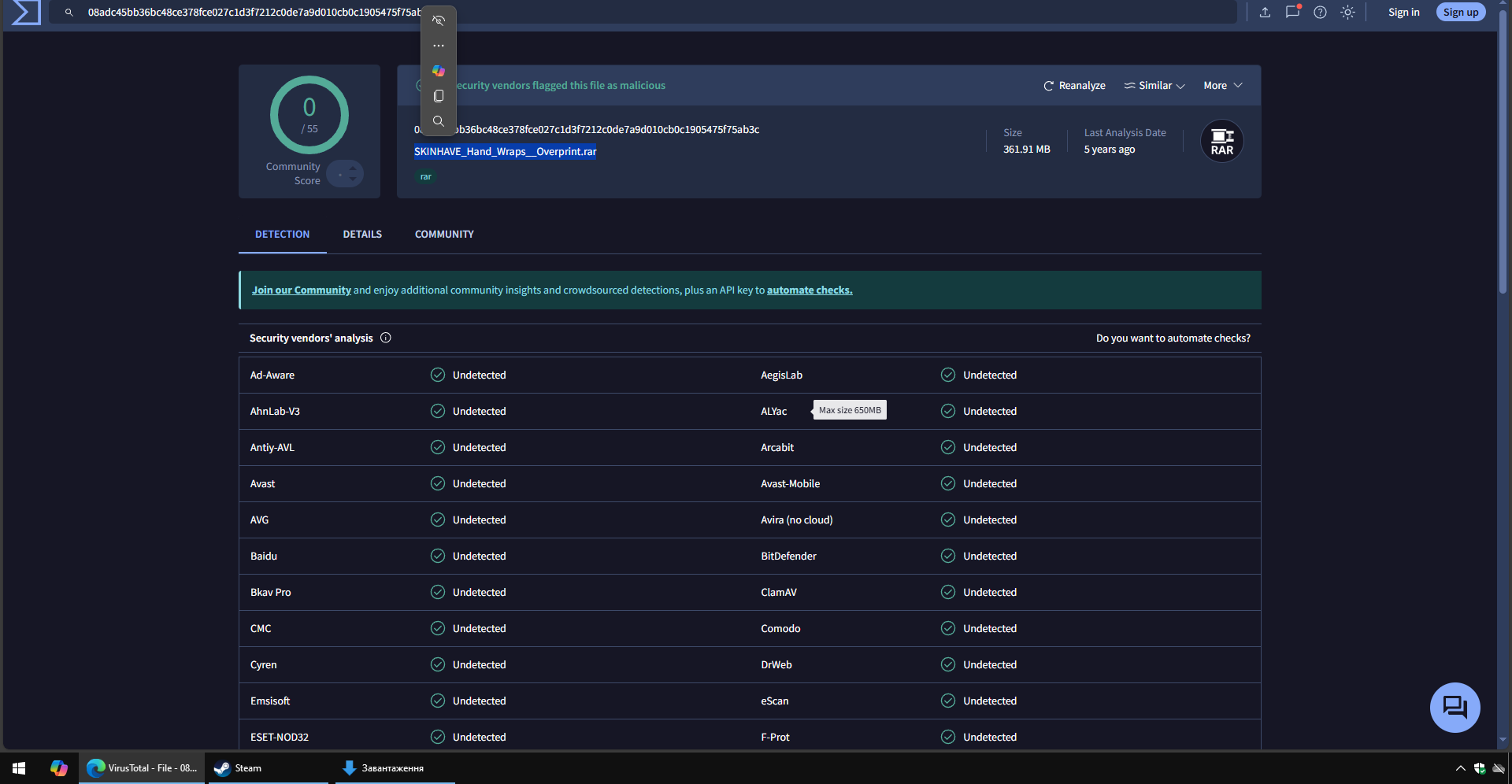Click the hash search input field
The width and height of the screenshot is (1512, 784).
tap(642, 12)
